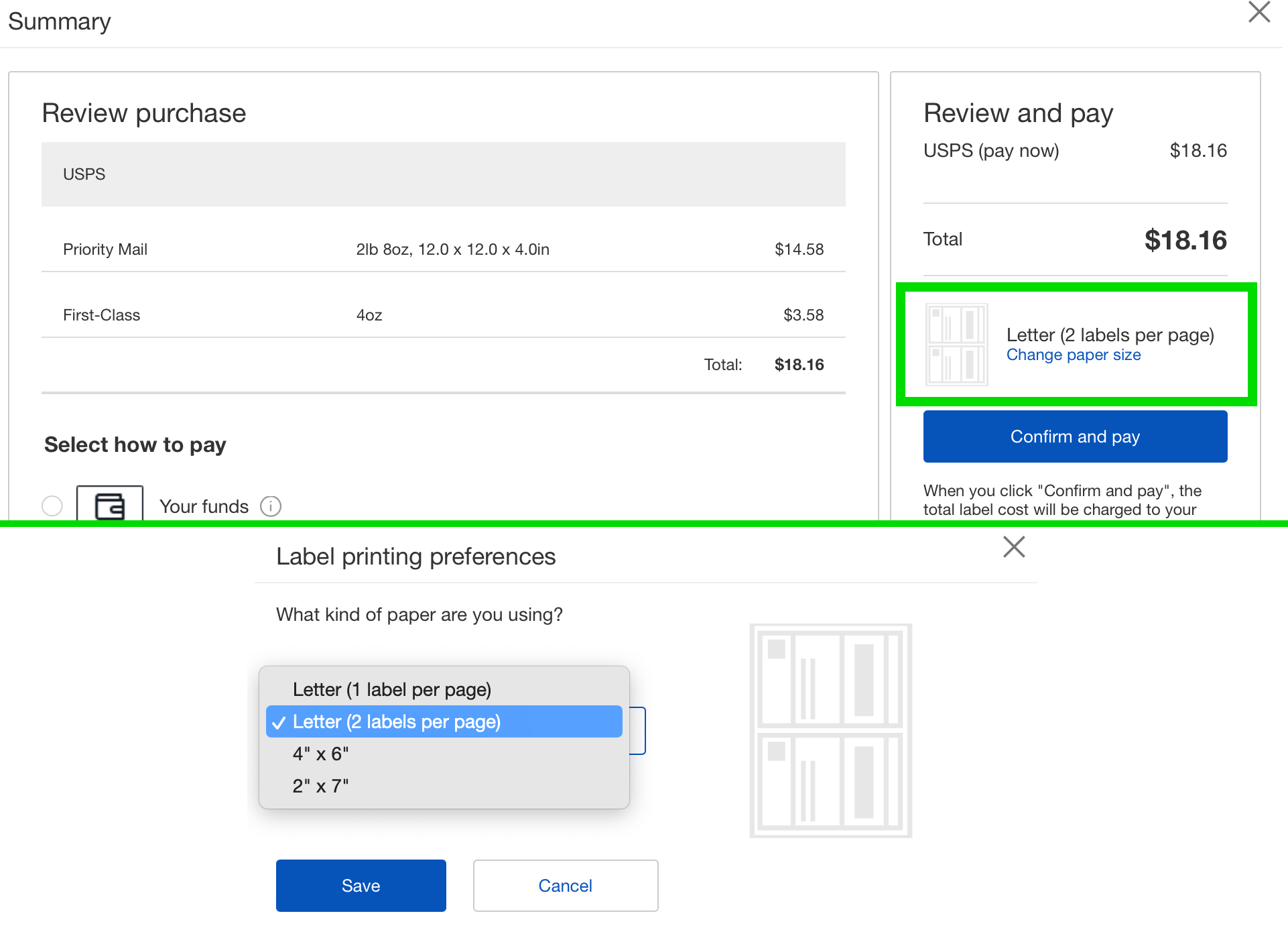Select the Your funds radio button
This screenshot has height=940, width=1288.
[52, 506]
